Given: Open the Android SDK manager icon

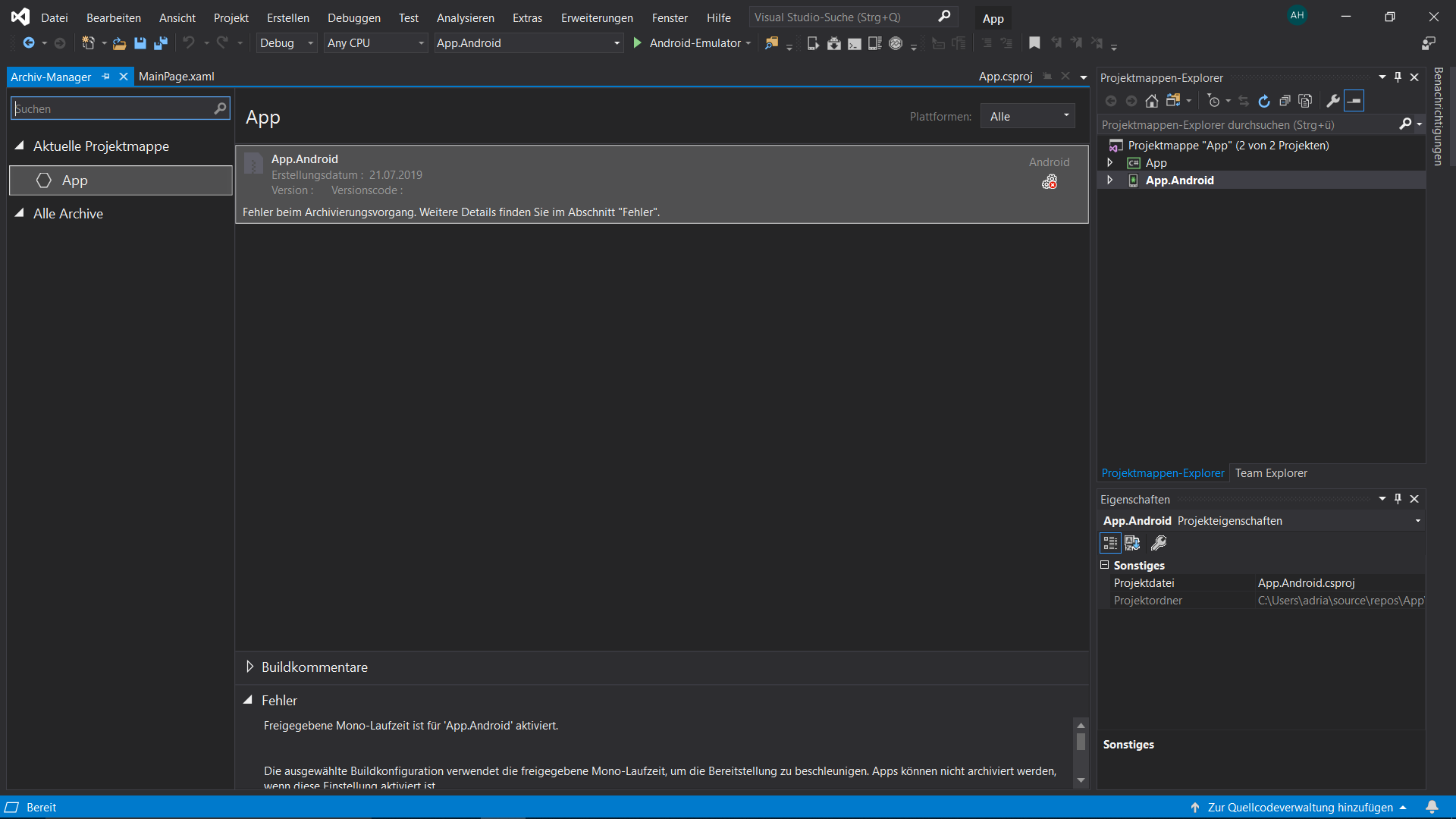Looking at the screenshot, I should pos(834,43).
